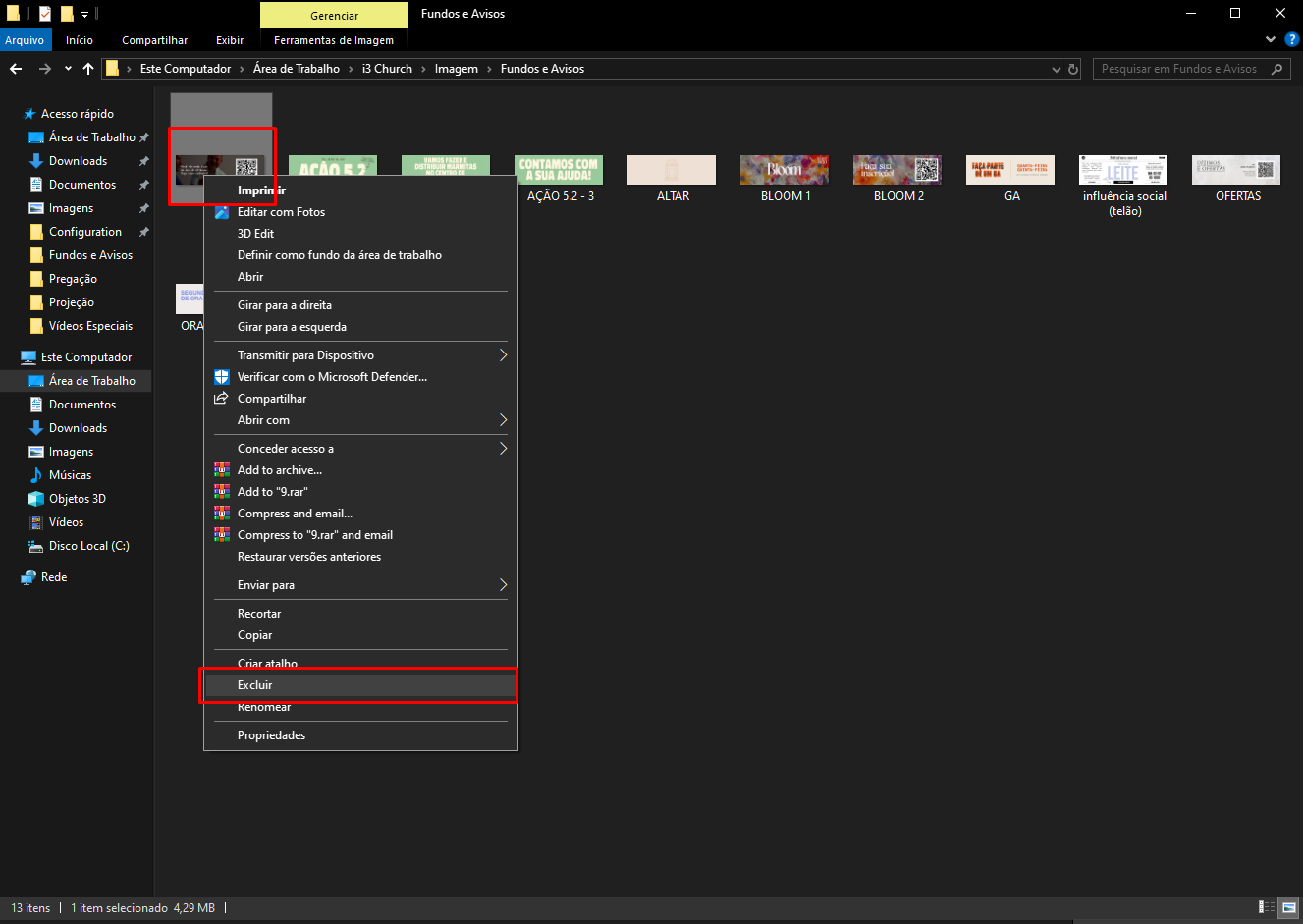Open the Exibir ribbon tab
The image size is (1303, 924).
point(230,40)
